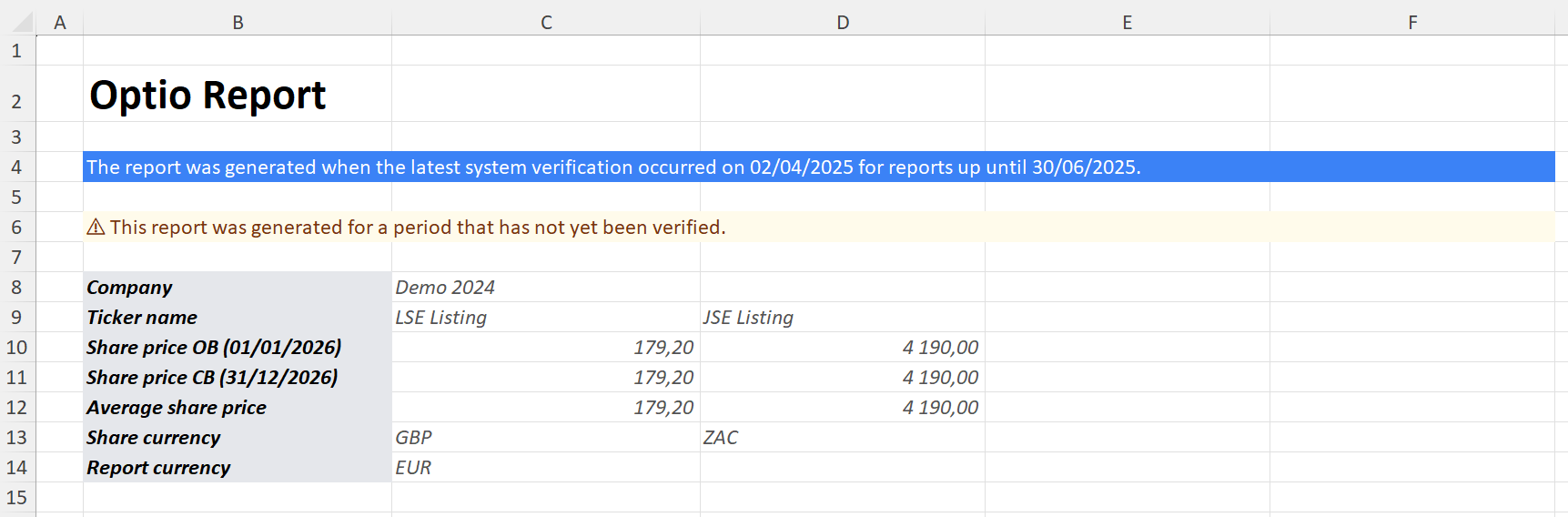Select row 4 header

17,167
